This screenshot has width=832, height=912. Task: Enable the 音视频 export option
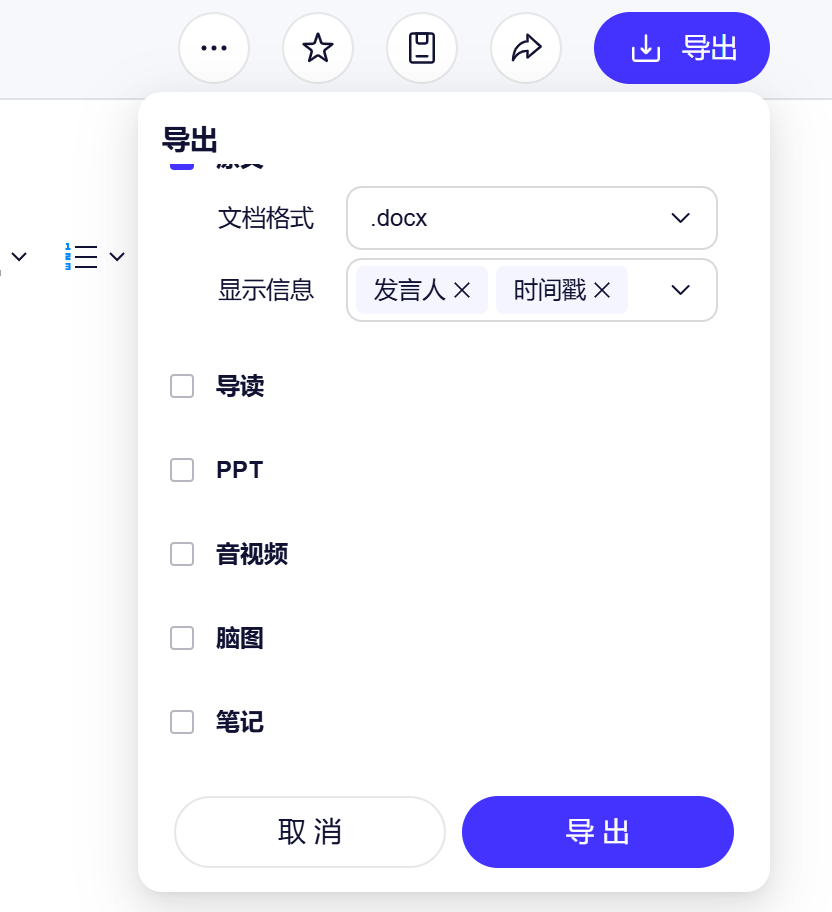[x=182, y=554]
